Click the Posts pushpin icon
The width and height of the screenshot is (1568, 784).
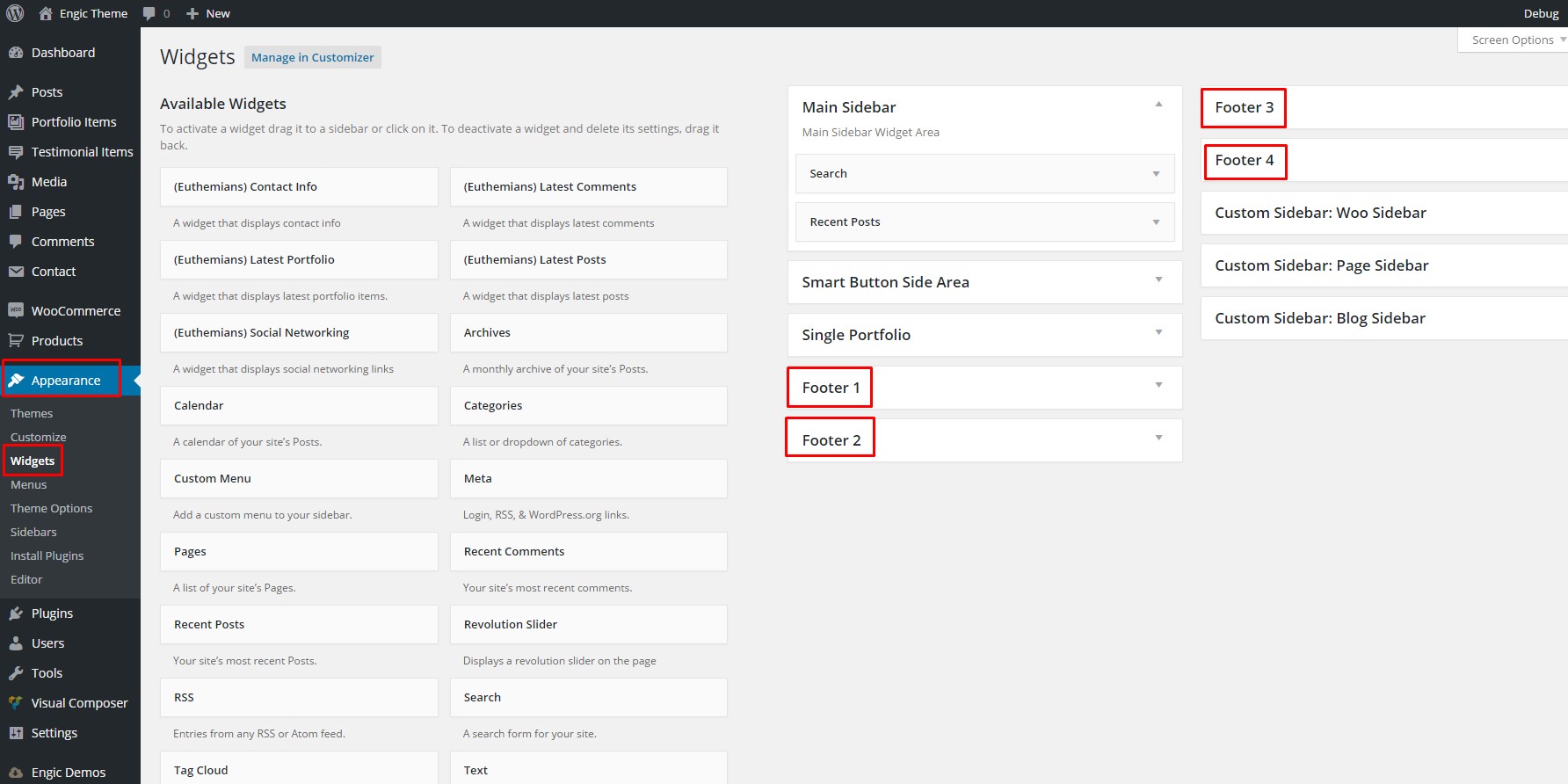pos(16,92)
